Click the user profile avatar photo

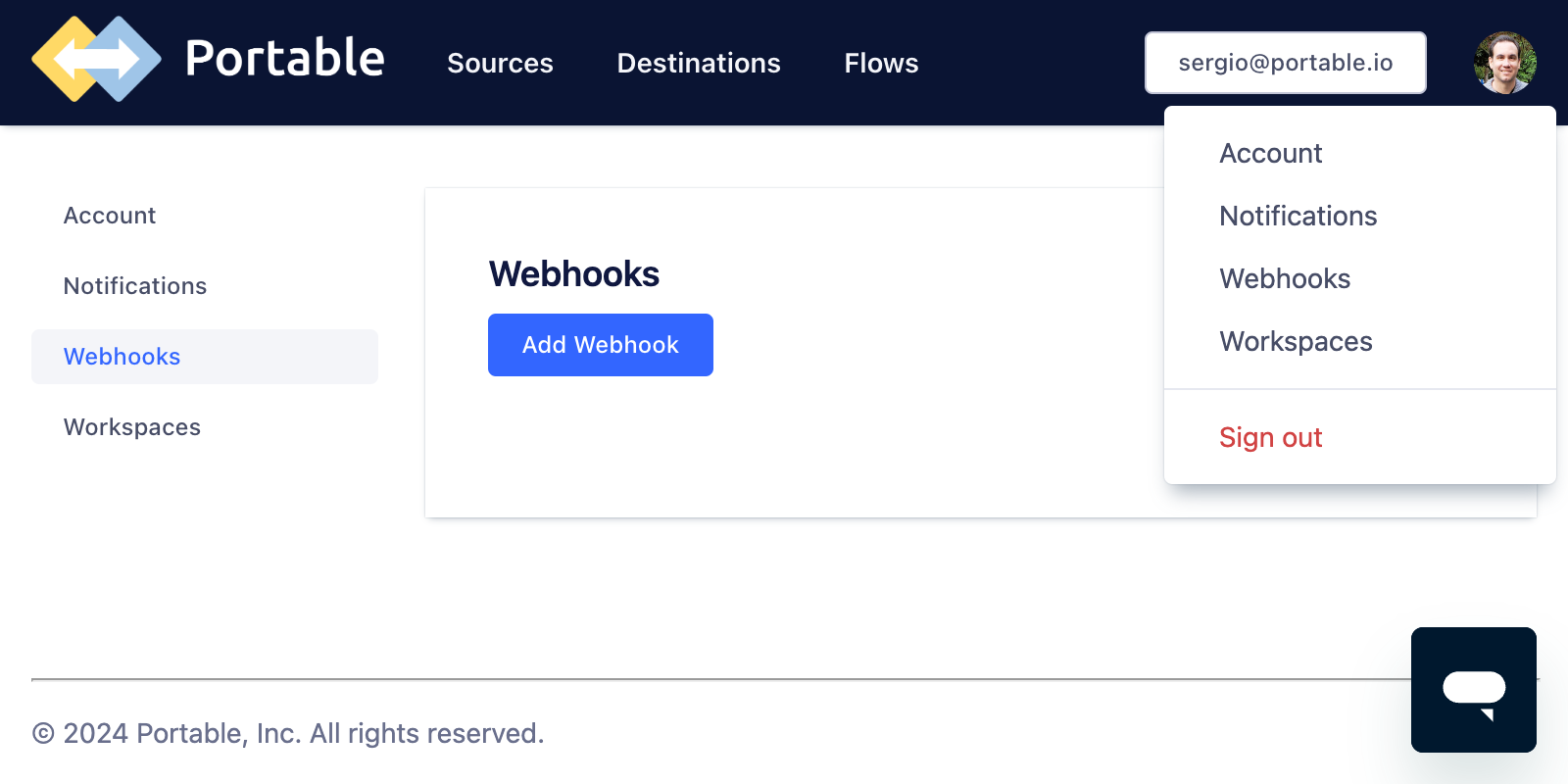pos(1504,63)
